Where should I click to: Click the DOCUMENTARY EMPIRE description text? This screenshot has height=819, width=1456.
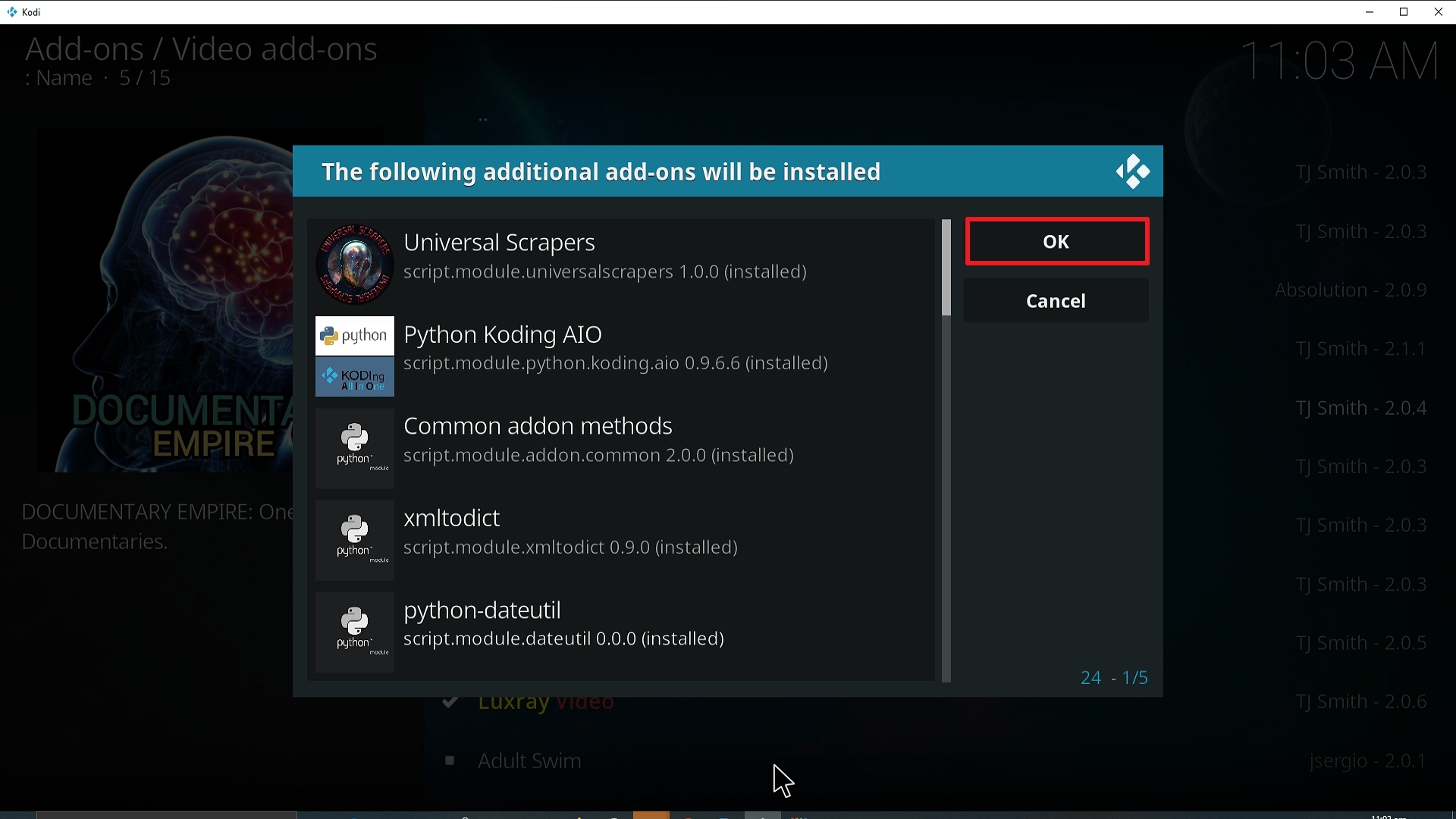tap(157, 527)
